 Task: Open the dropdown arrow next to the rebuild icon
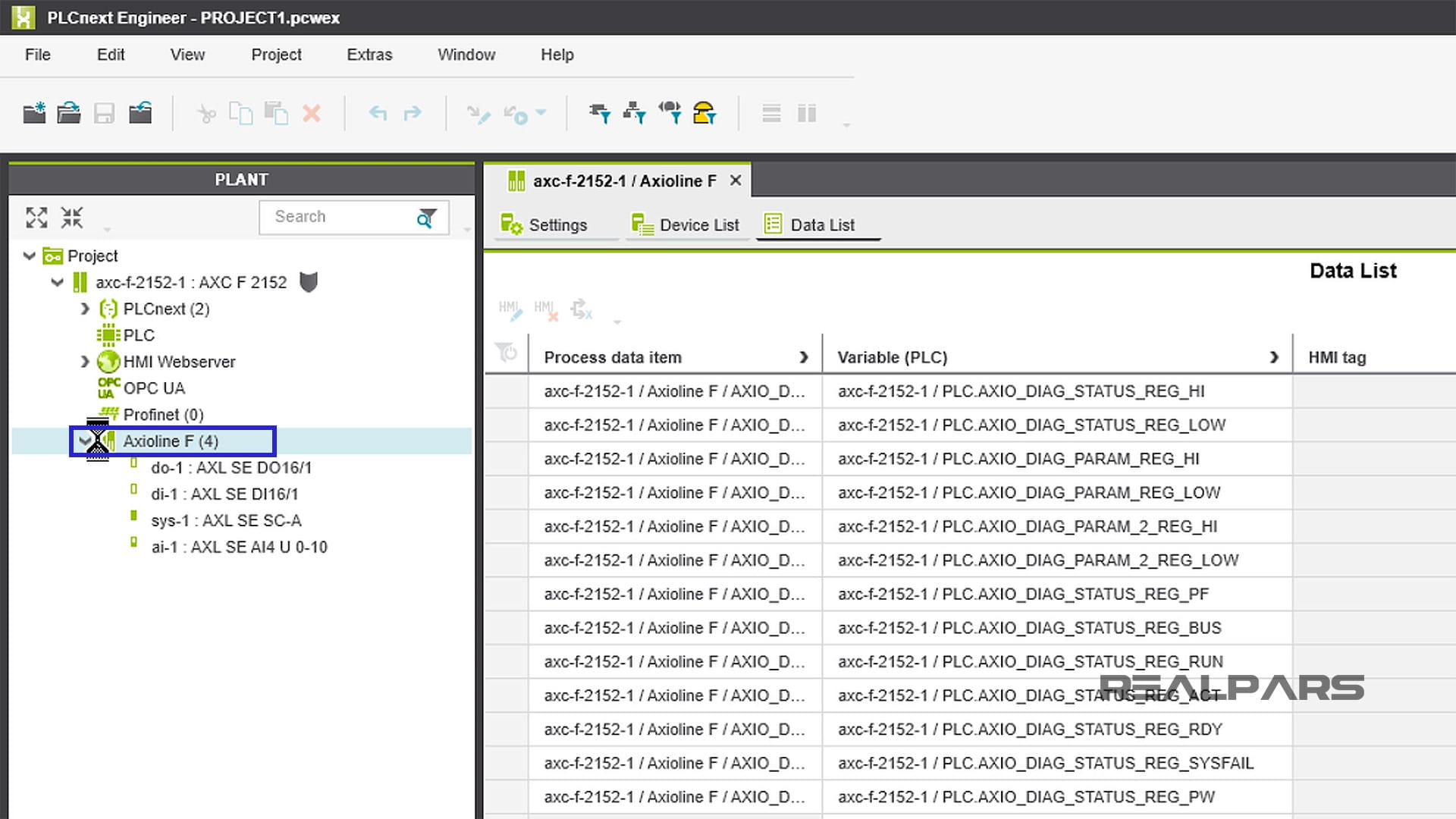point(541,112)
